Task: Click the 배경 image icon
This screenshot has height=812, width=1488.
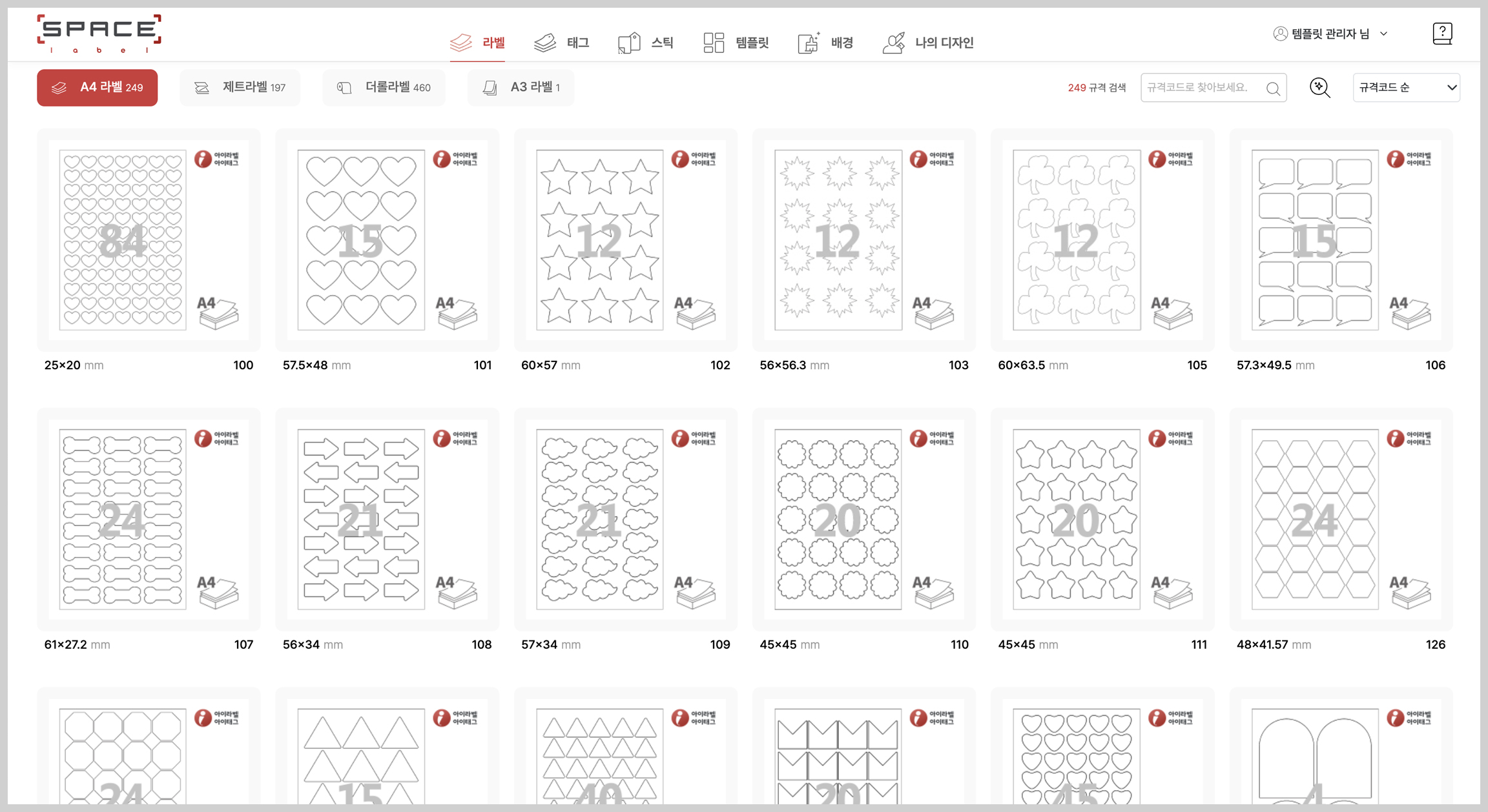Action: click(809, 43)
